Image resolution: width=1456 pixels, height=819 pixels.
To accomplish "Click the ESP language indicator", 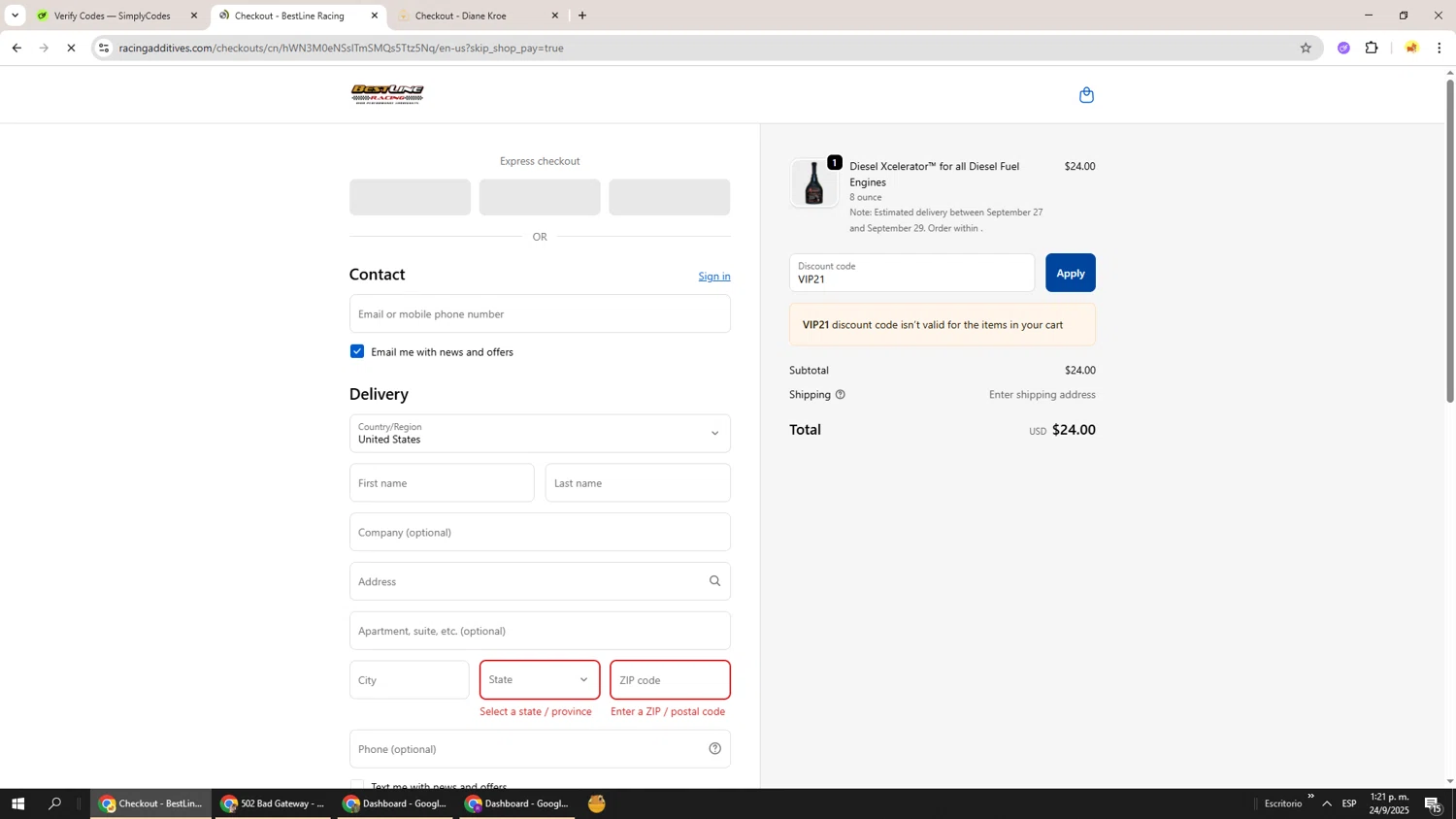I will [1349, 803].
